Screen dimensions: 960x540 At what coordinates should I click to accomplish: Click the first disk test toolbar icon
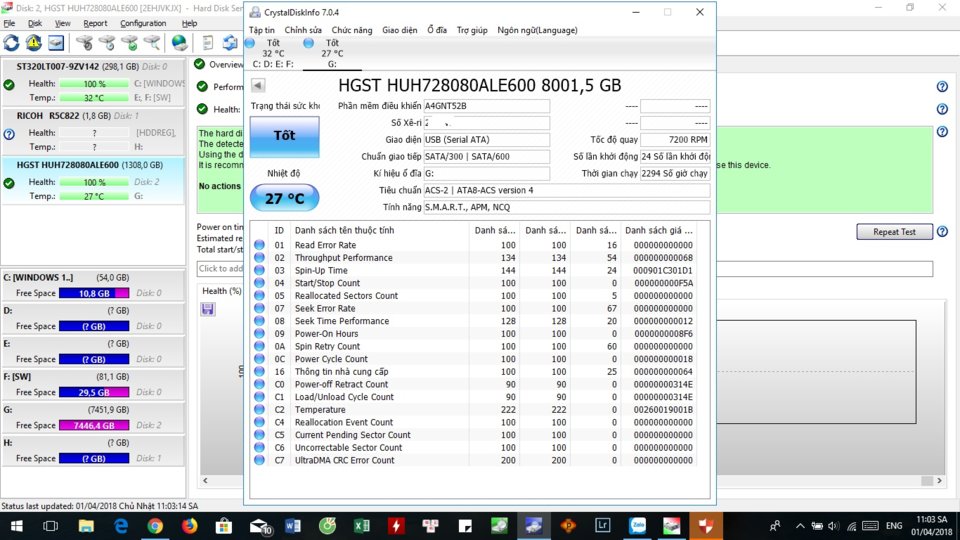tap(84, 43)
